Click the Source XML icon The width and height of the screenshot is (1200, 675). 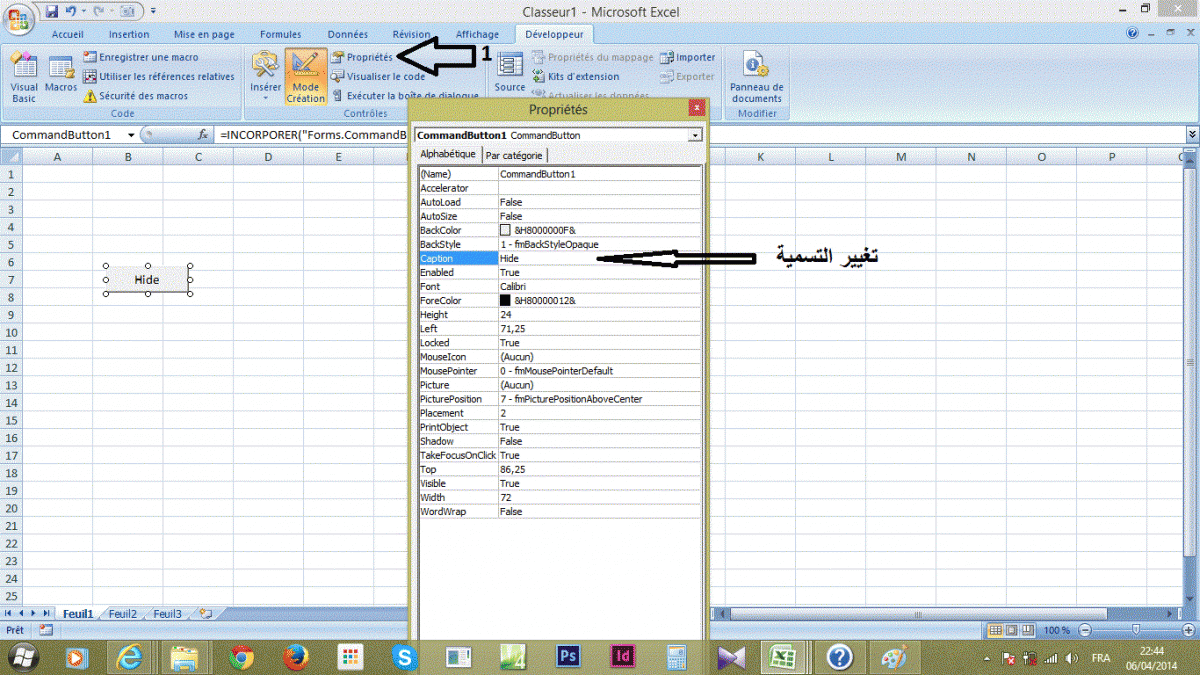pyautogui.click(x=510, y=71)
